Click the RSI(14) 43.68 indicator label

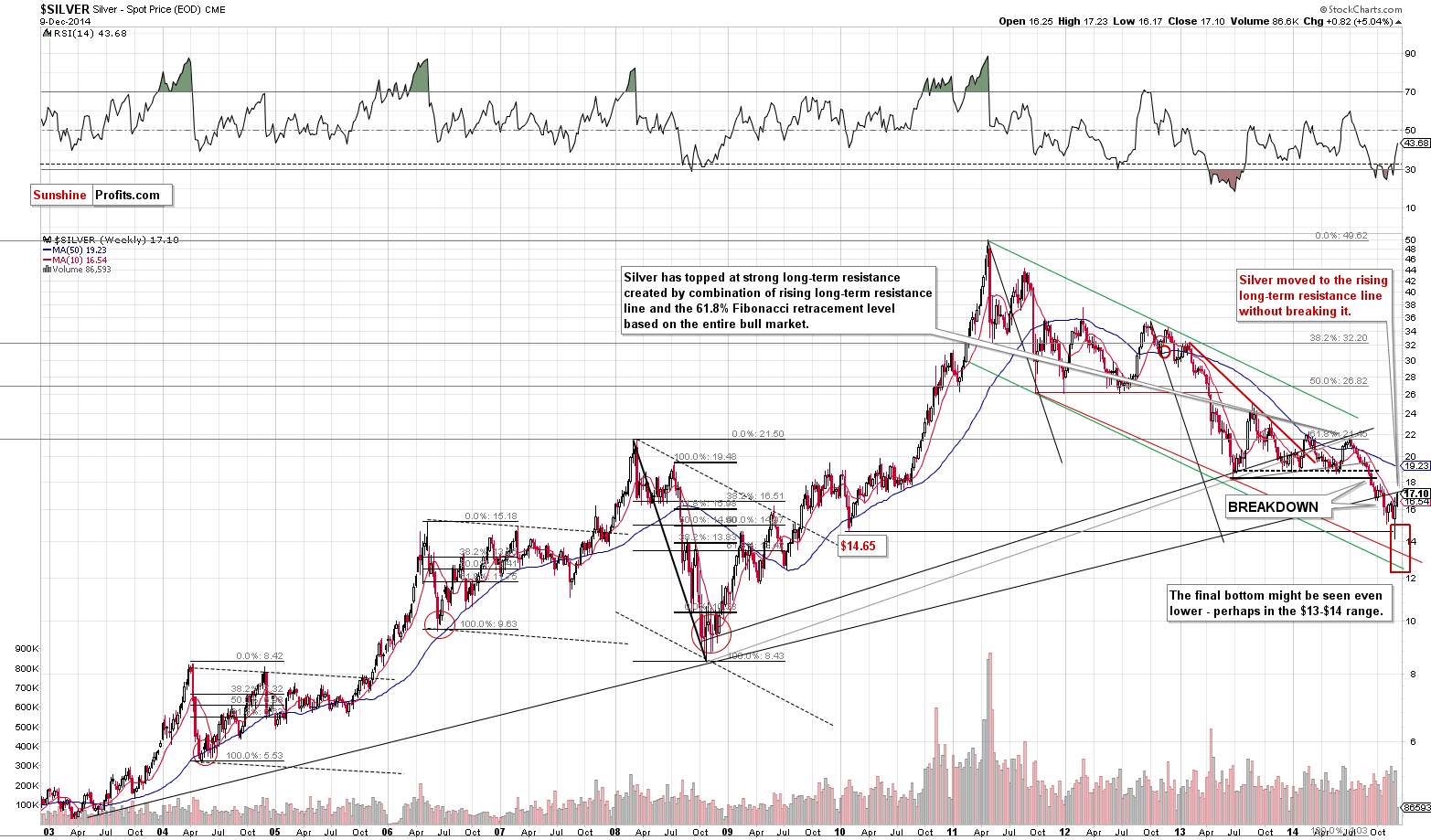coord(85,33)
